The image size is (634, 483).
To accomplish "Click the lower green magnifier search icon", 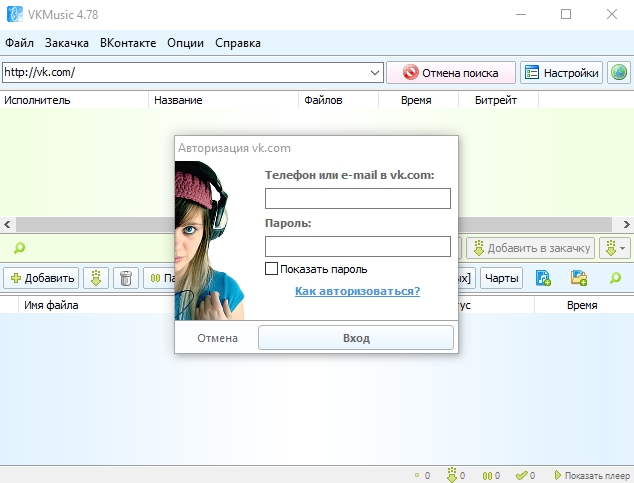I will 615,278.
